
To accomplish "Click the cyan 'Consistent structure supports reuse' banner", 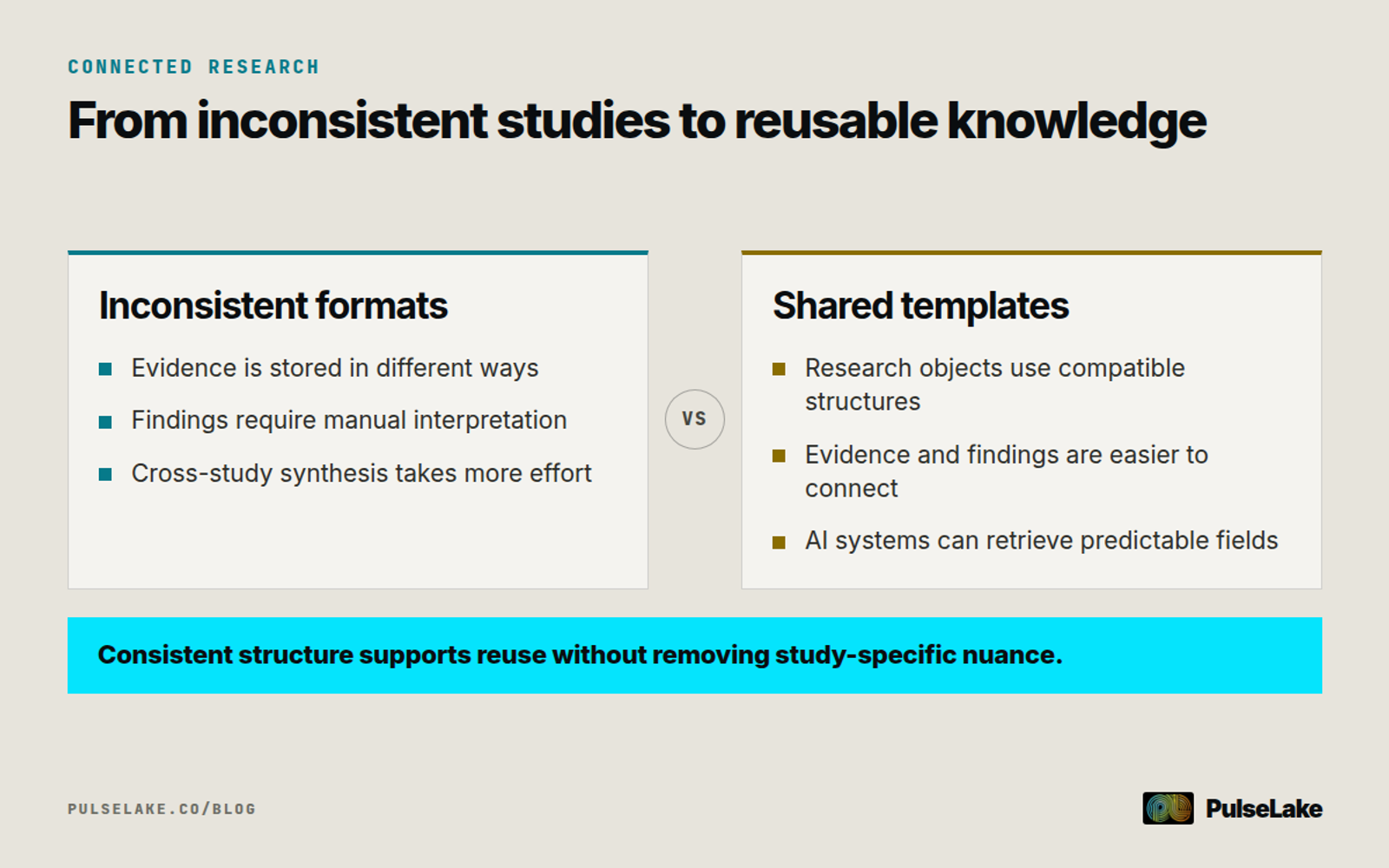I will click(694, 655).
